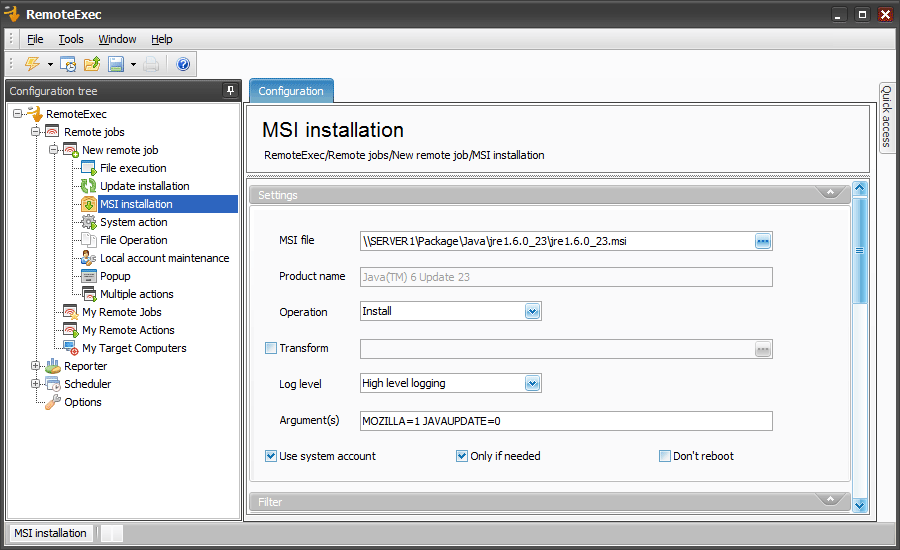Click the My Target Computers icon

pos(71,348)
